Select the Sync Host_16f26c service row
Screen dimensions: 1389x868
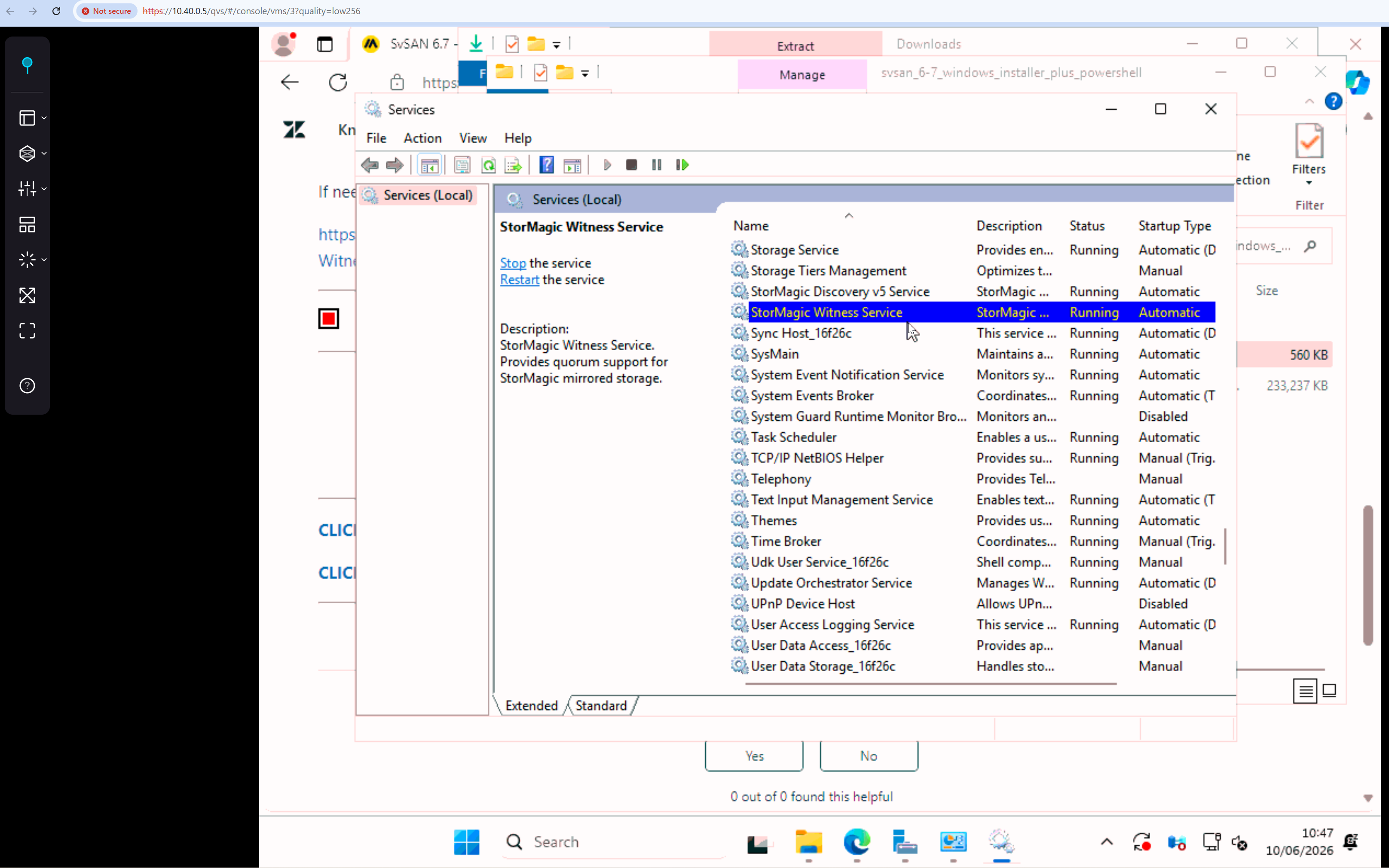973,333
